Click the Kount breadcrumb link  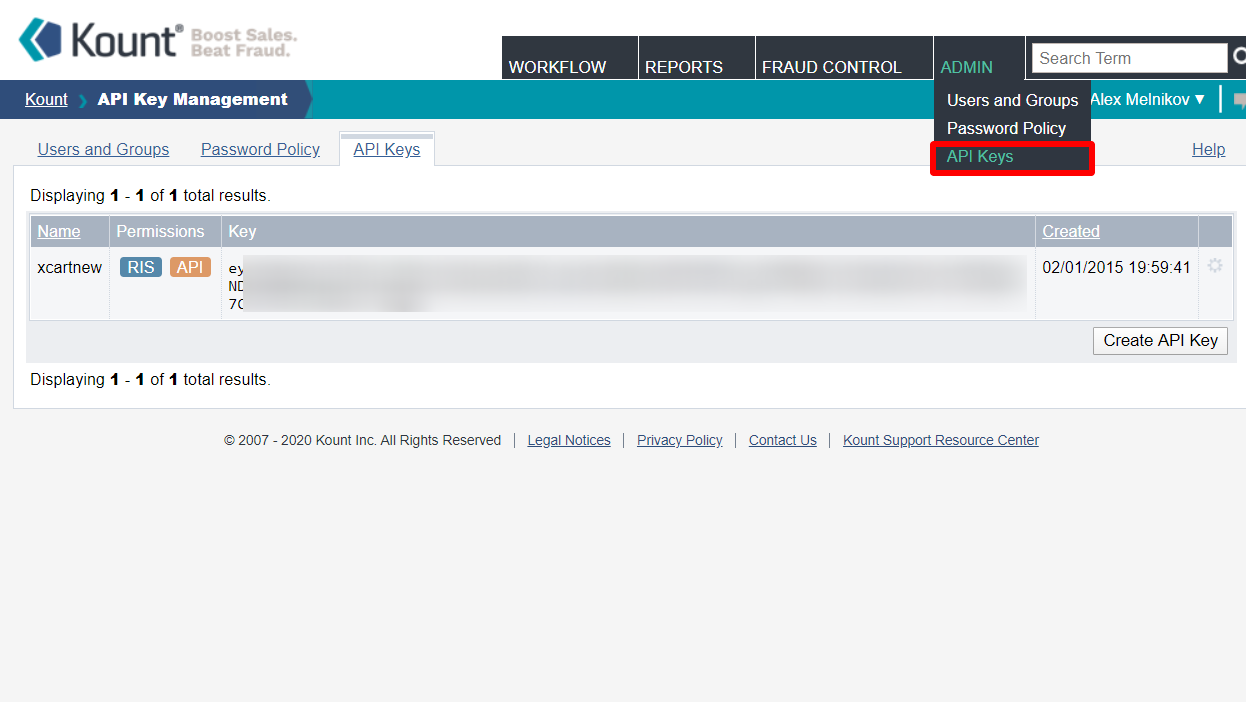click(x=47, y=99)
